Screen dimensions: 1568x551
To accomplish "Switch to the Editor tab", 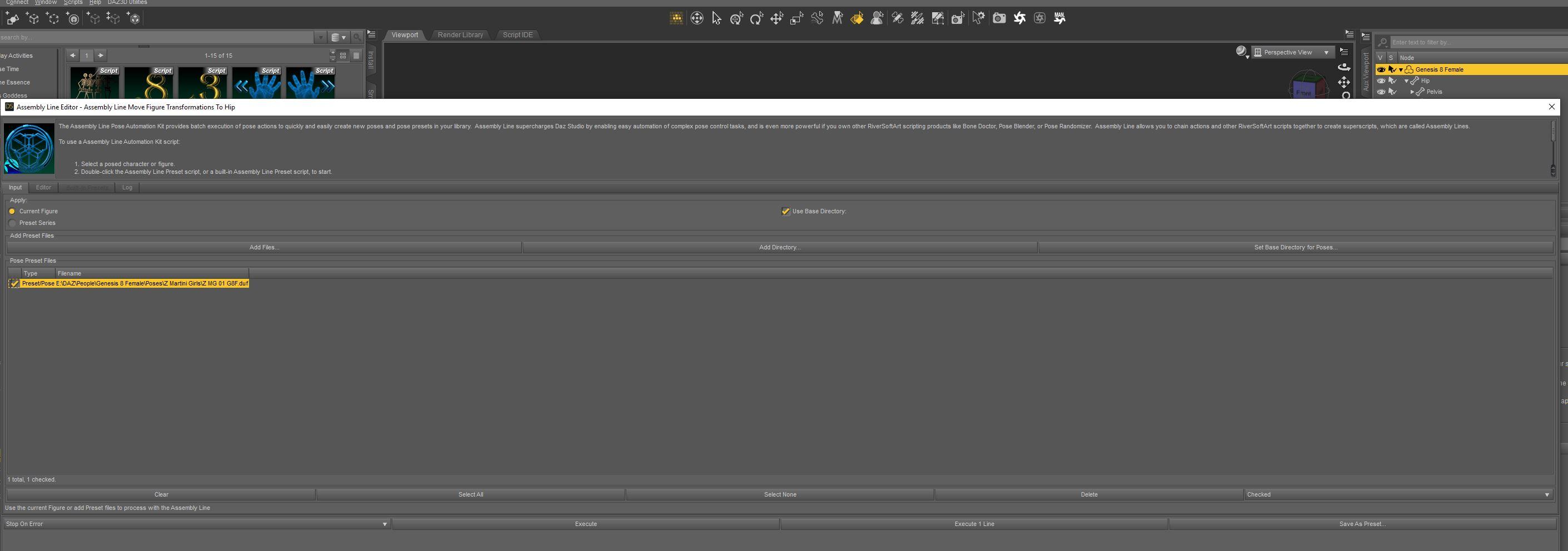I will tap(43, 187).
